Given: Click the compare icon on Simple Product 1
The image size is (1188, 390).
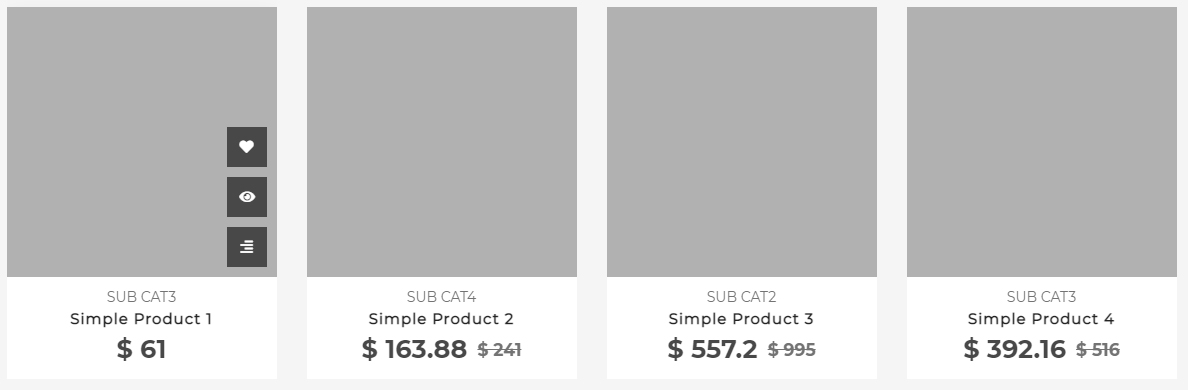Looking at the screenshot, I should 246,247.
